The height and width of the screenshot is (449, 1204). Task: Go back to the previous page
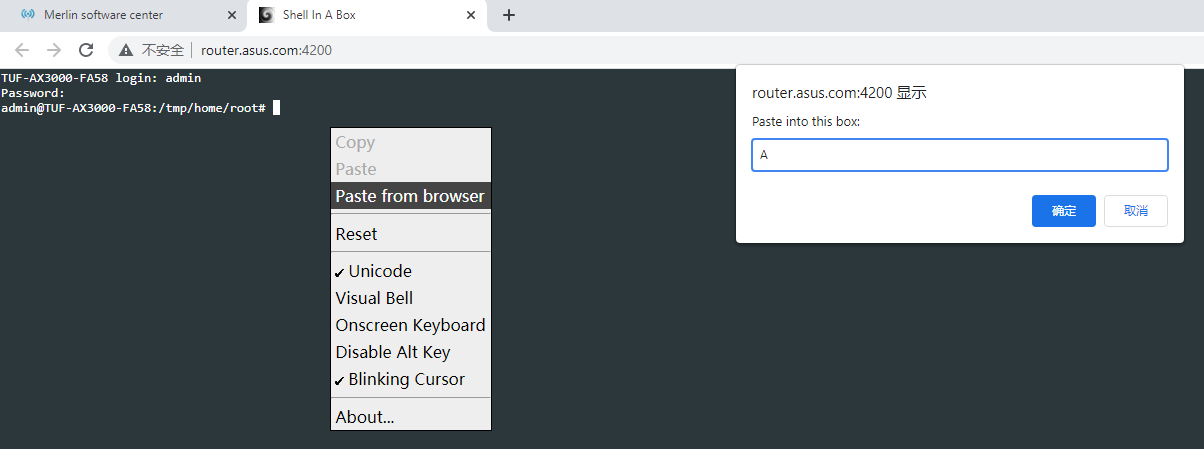tap(22, 50)
